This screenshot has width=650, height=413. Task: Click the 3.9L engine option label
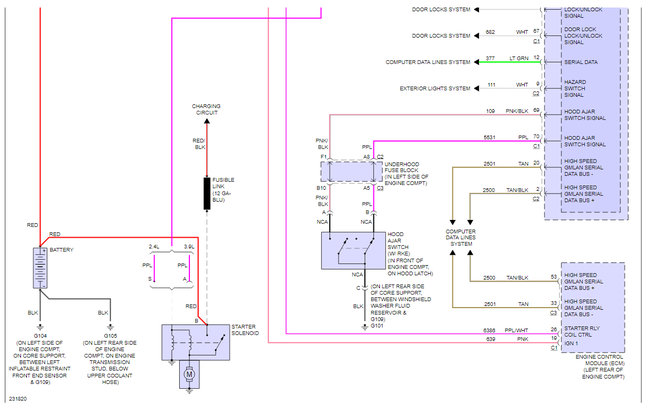point(189,247)
